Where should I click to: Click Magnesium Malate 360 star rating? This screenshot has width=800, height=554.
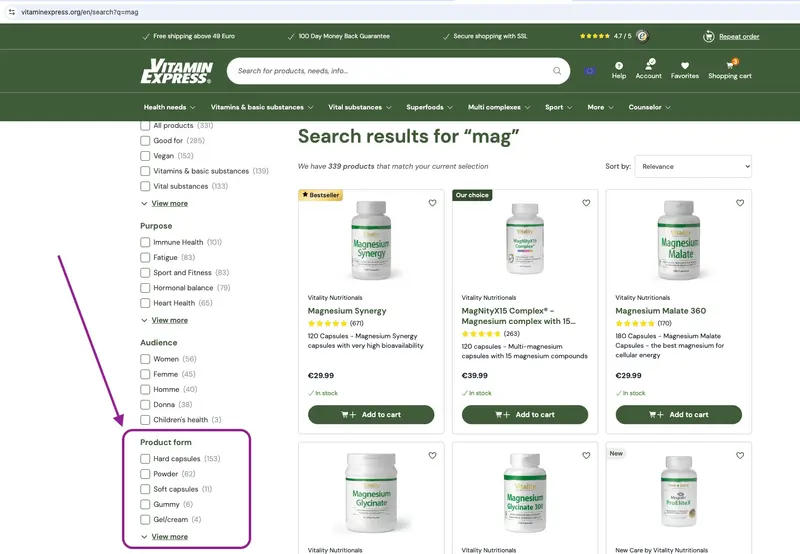click(635, 323)
